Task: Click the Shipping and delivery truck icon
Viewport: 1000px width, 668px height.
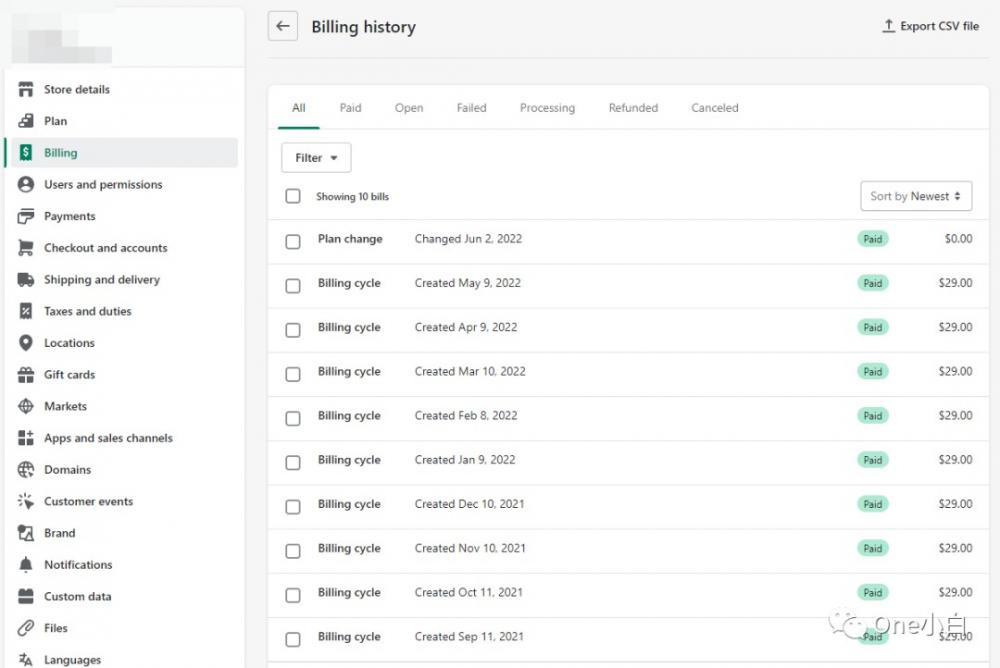Action: point(26,279)
